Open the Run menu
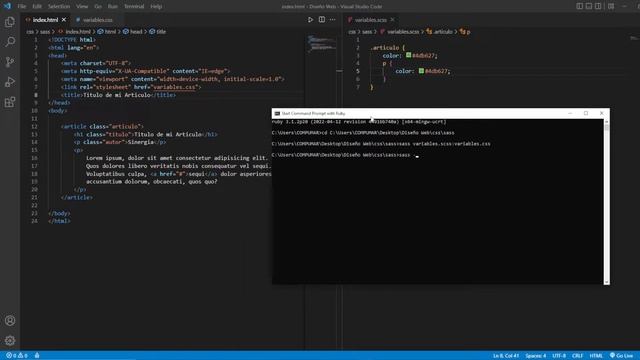Screen dimensions: 640x360 (113, 6)
